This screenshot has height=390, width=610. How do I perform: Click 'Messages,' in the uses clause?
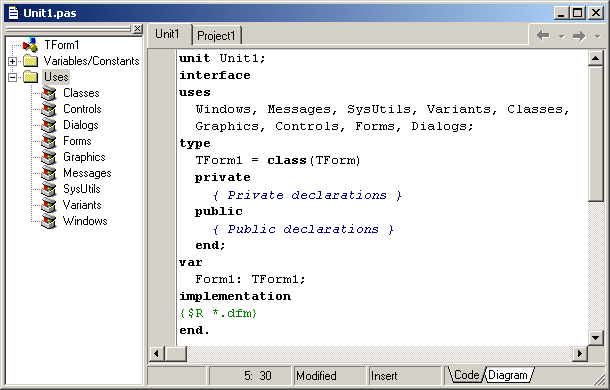(x=302, y=109)
